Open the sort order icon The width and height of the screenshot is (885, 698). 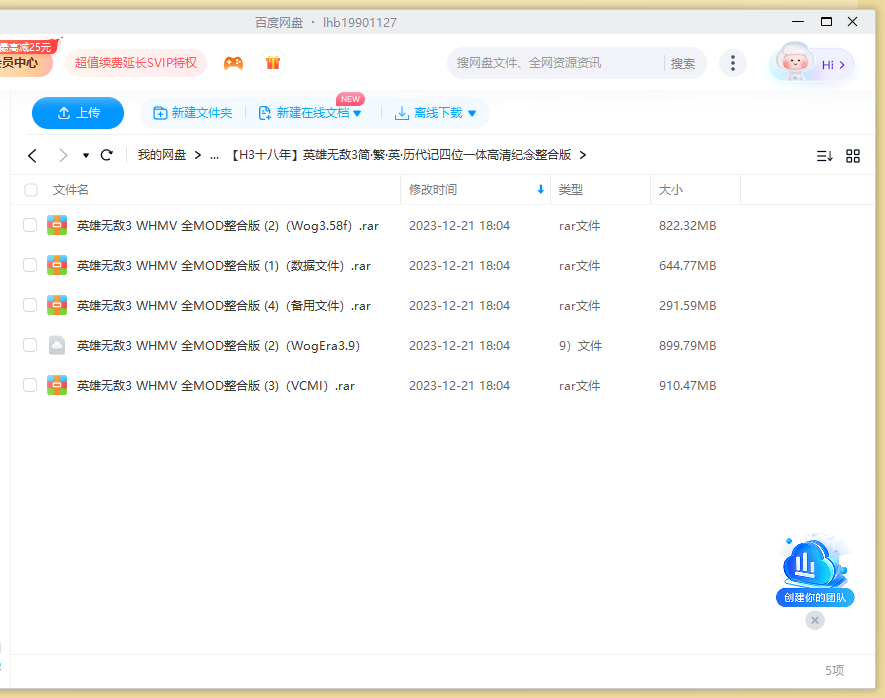pos(824,156)
